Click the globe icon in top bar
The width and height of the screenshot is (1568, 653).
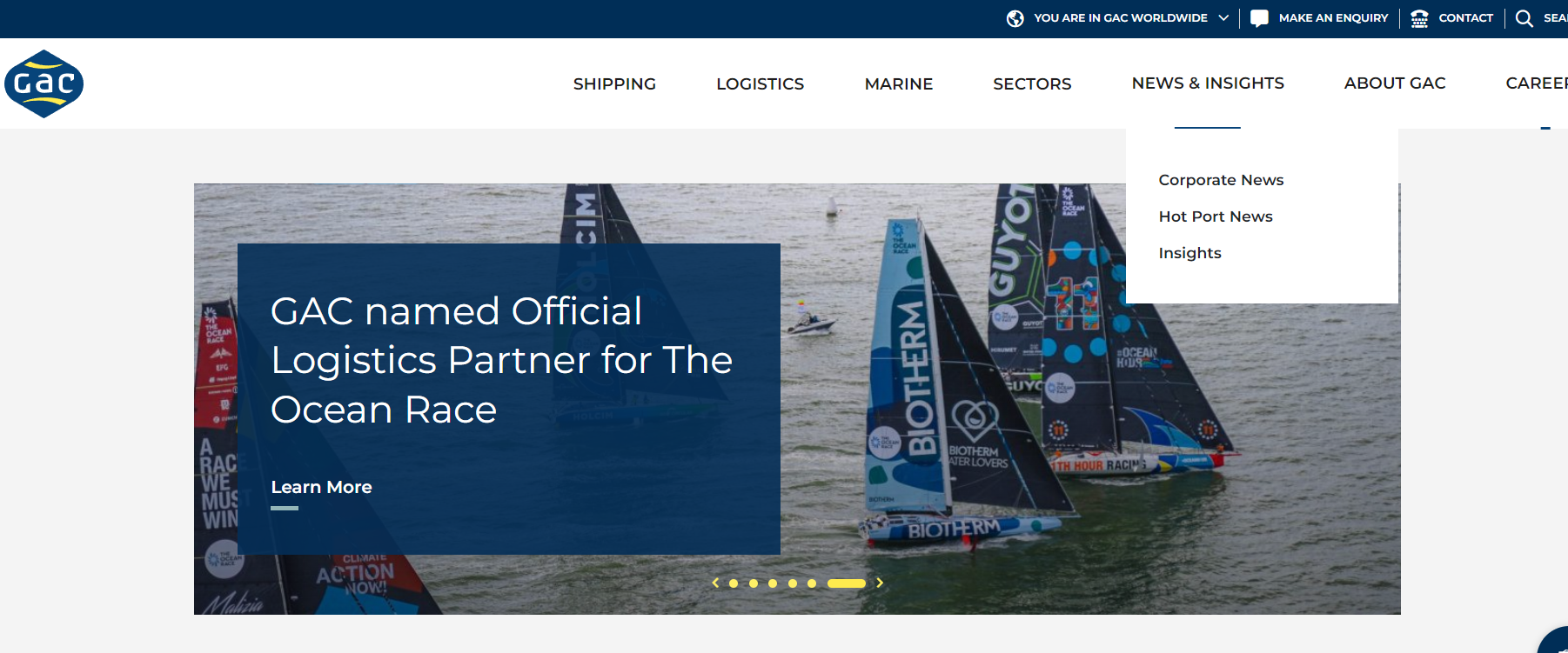1015,18
